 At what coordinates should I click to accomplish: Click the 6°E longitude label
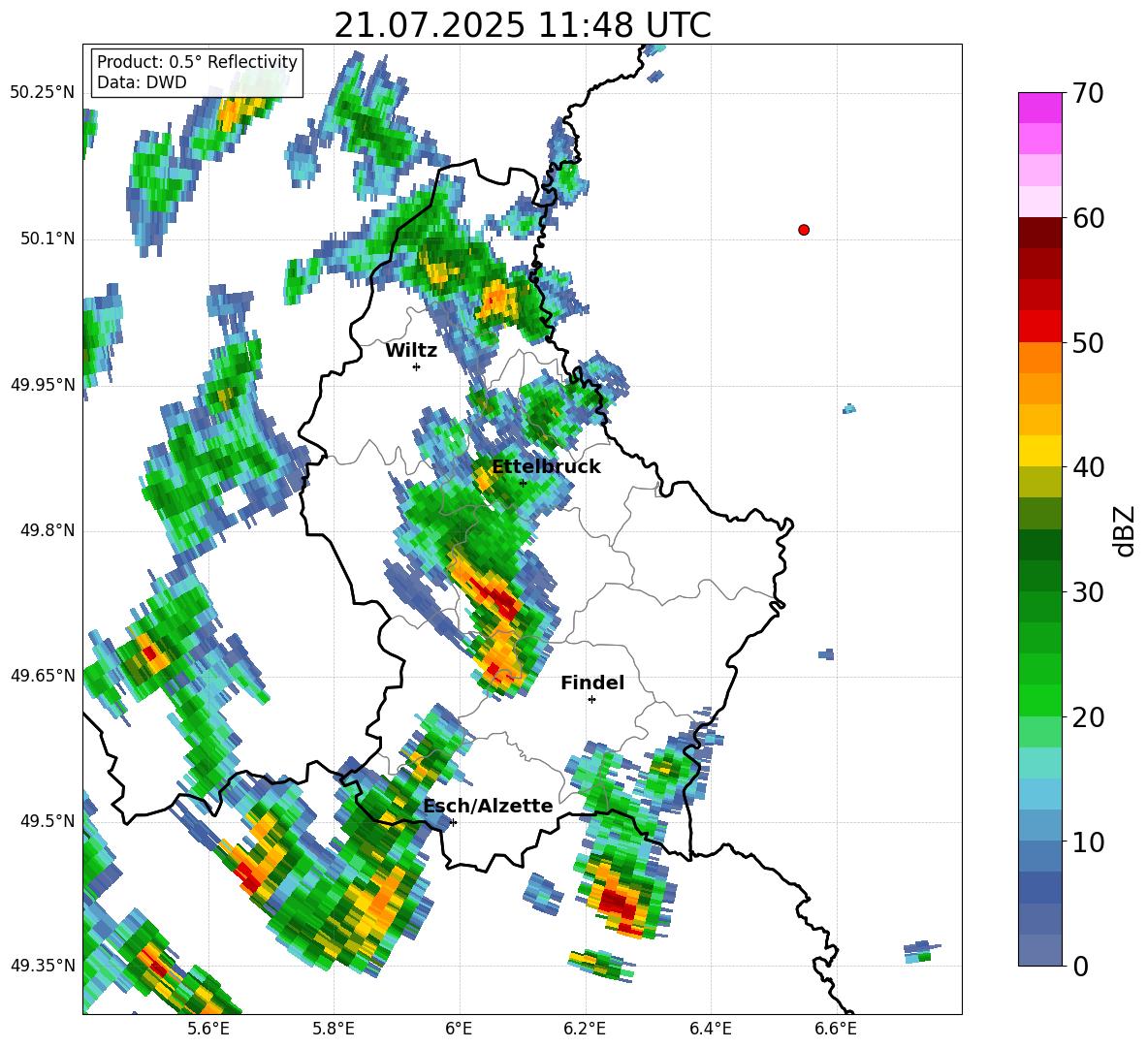tap(459, 1029)
